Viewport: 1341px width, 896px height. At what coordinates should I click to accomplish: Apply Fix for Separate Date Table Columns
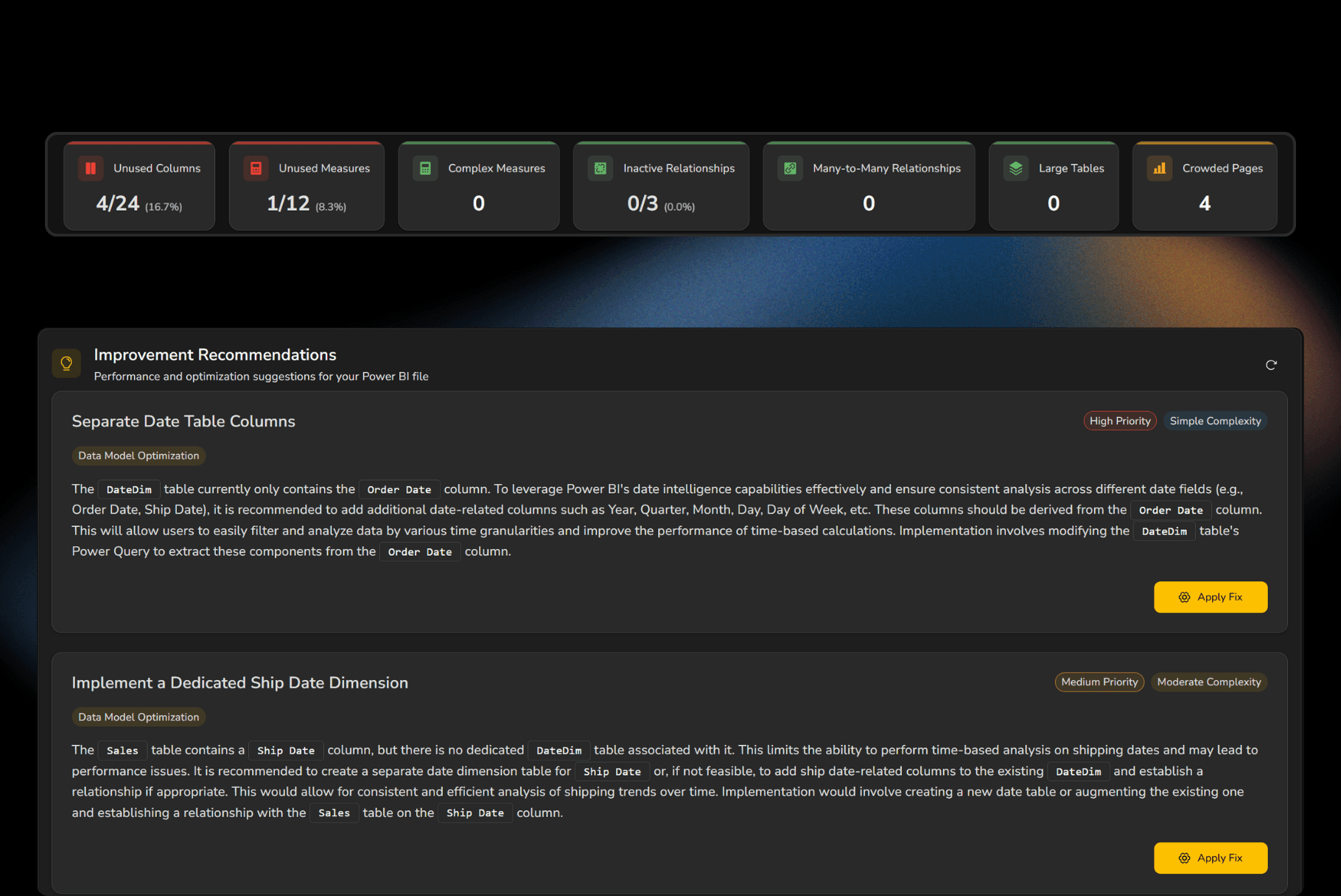click(x=1211, y=597)
